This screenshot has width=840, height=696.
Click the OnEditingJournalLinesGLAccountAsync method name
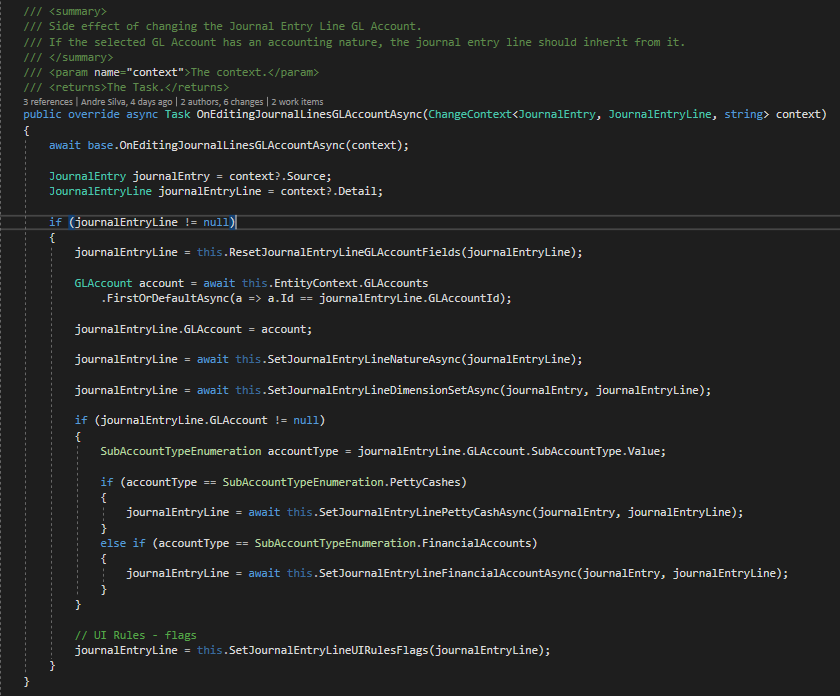click(309, 114)
